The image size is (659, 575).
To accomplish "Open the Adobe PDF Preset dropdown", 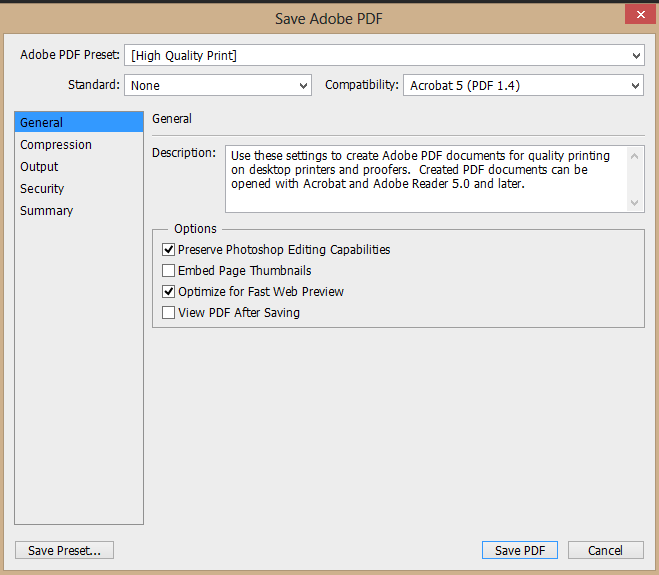I will pyautogui.click(x=384, y=56).
